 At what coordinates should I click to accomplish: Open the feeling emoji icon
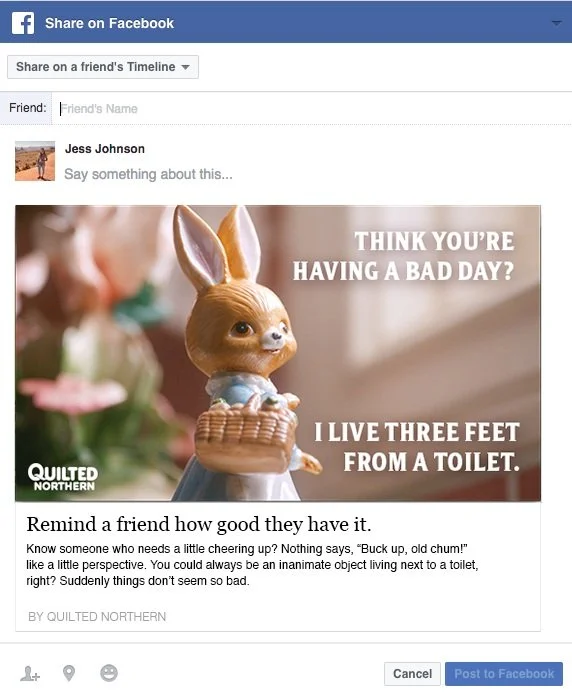coord(109,673)
